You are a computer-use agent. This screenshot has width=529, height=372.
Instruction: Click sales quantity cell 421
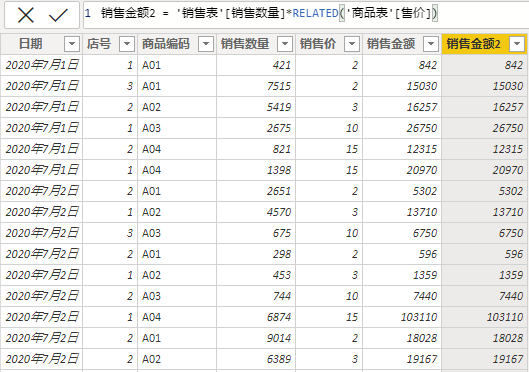tap(256, 65)
